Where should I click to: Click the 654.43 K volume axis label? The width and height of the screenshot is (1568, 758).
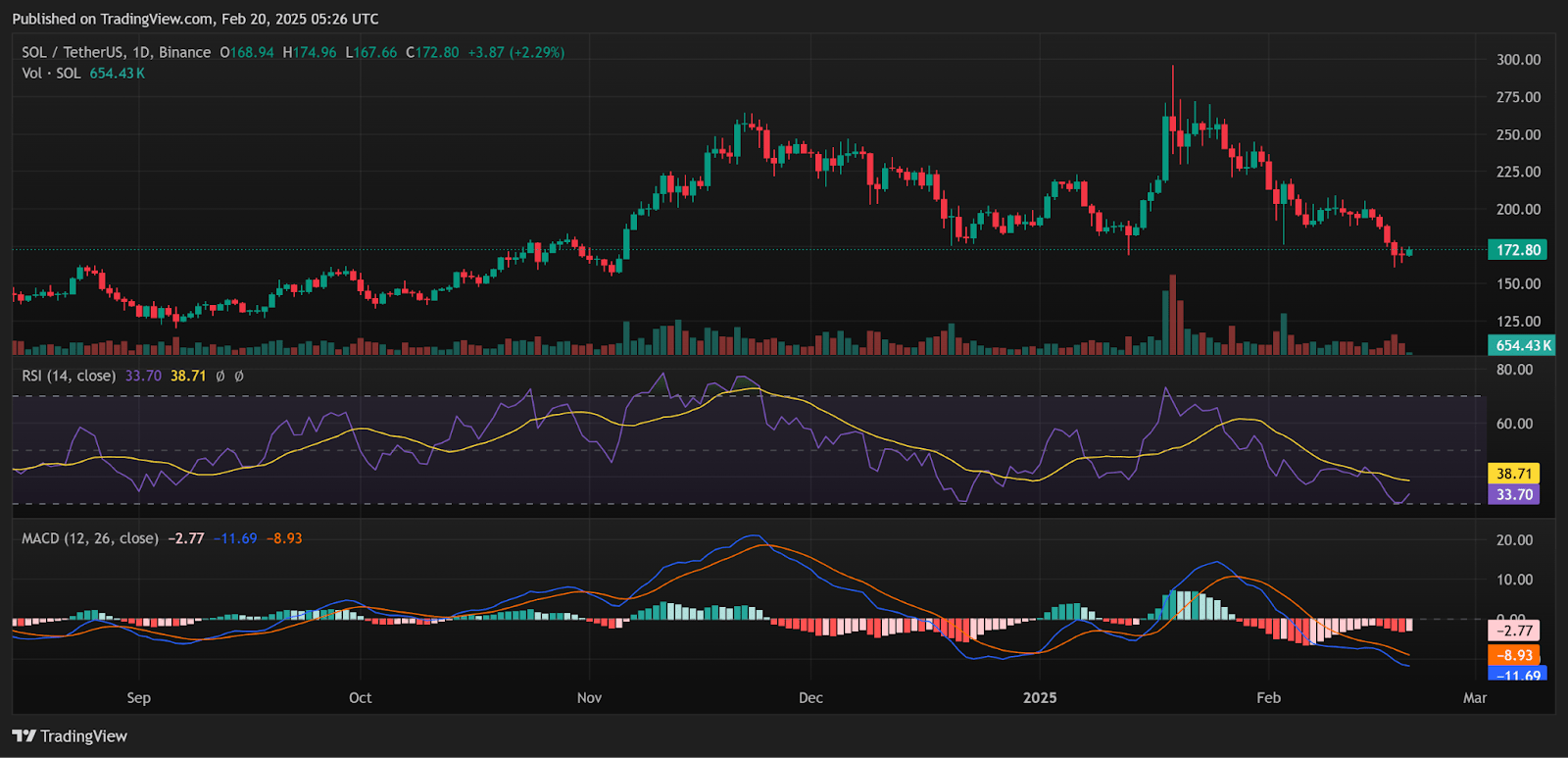tap(1520, 345)
